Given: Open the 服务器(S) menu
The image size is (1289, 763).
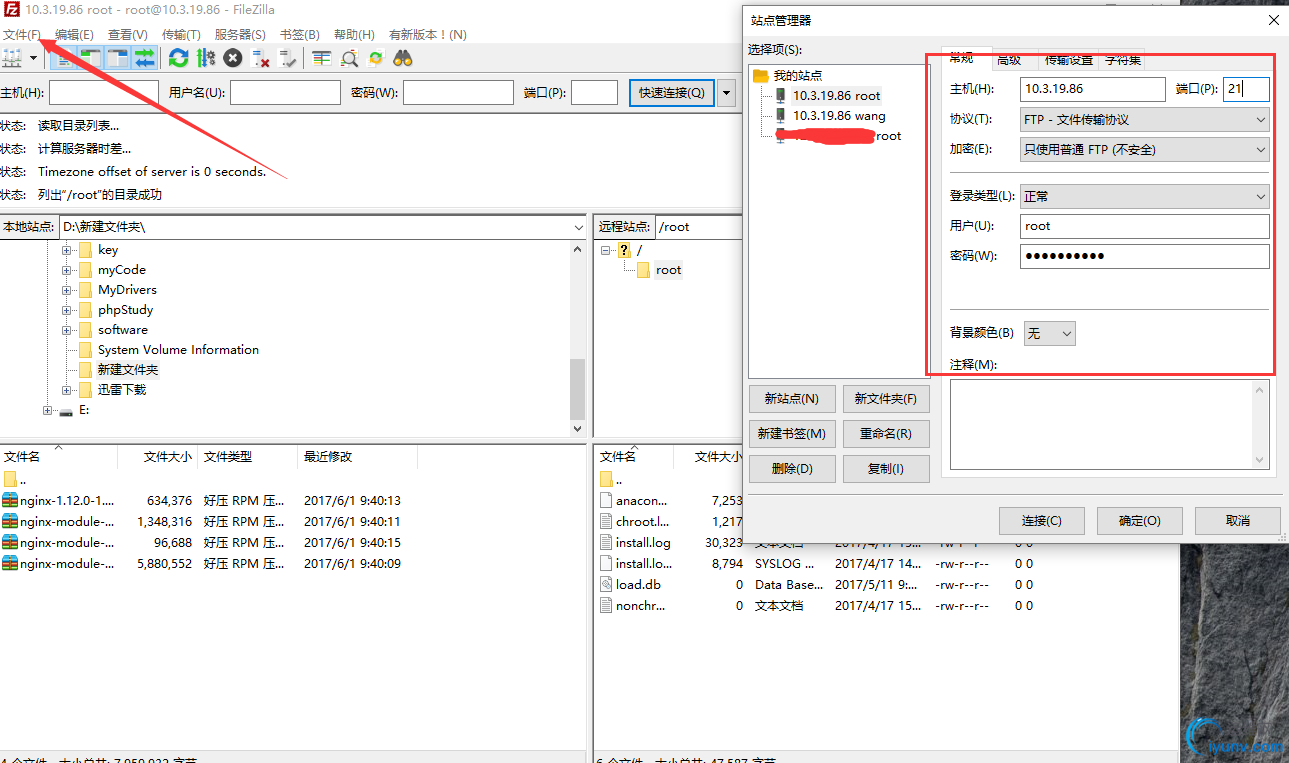Looking at the screenshot, I should click(x=240, y=34).
